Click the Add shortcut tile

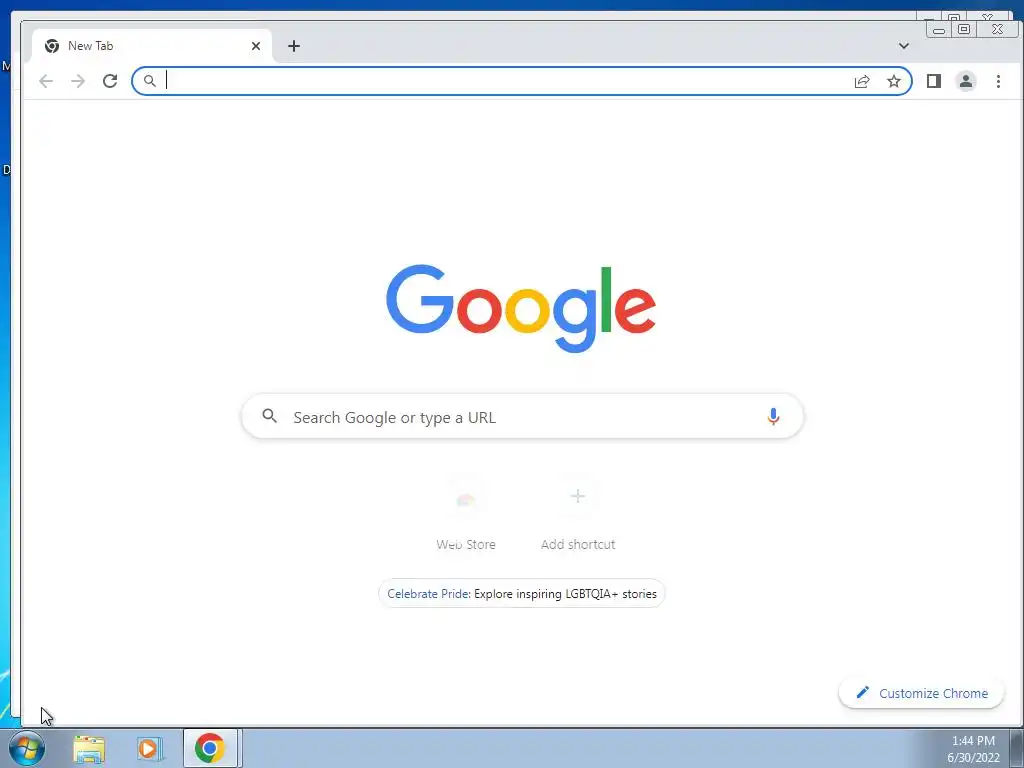click(578, 515)
